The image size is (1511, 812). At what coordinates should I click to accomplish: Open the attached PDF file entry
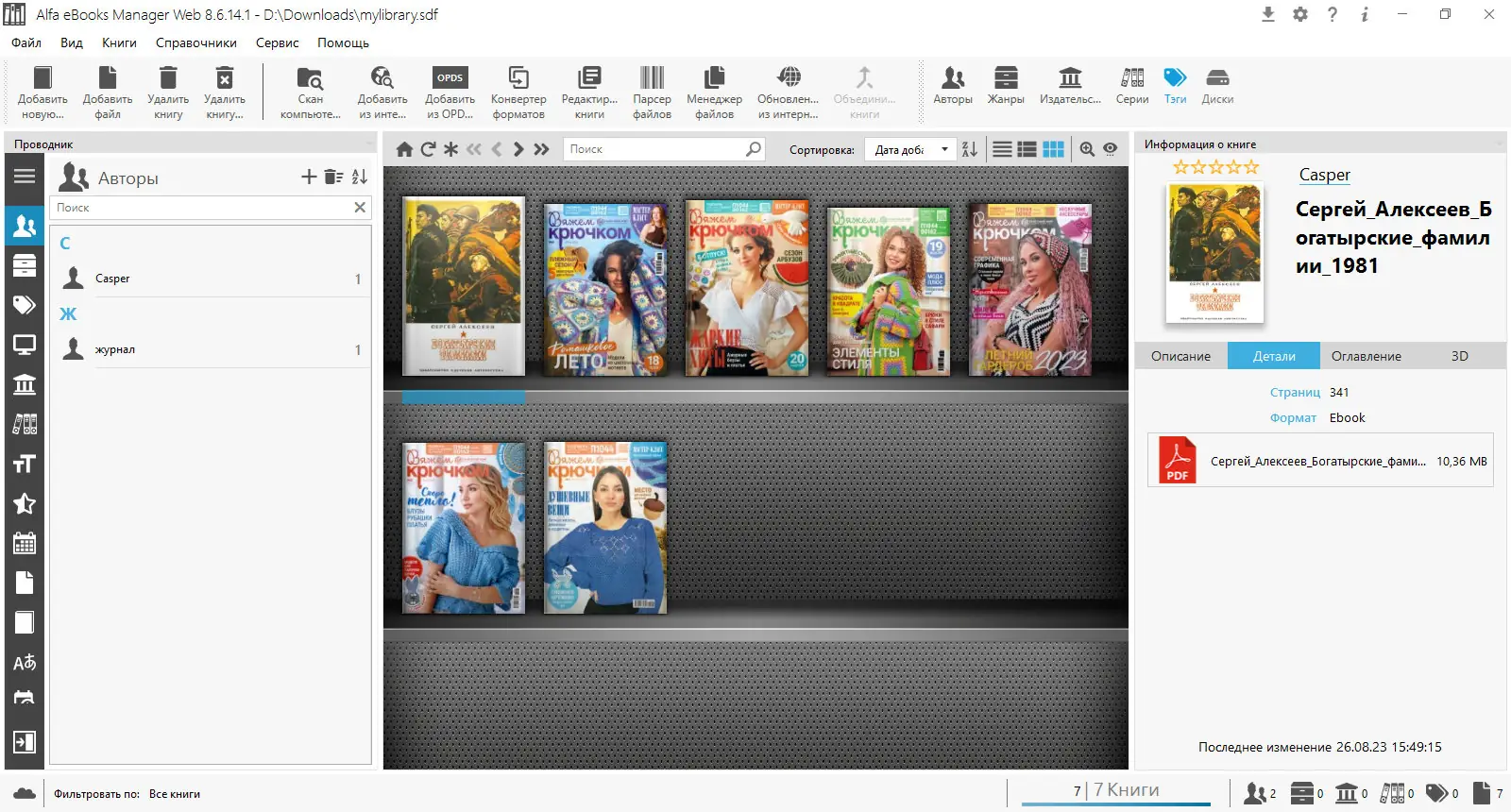click(x=1320, y=461)
